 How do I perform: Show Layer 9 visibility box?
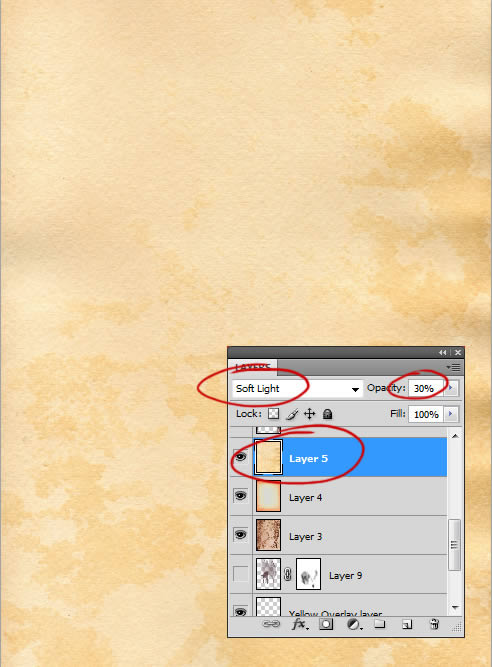click(x=241, y=574)
